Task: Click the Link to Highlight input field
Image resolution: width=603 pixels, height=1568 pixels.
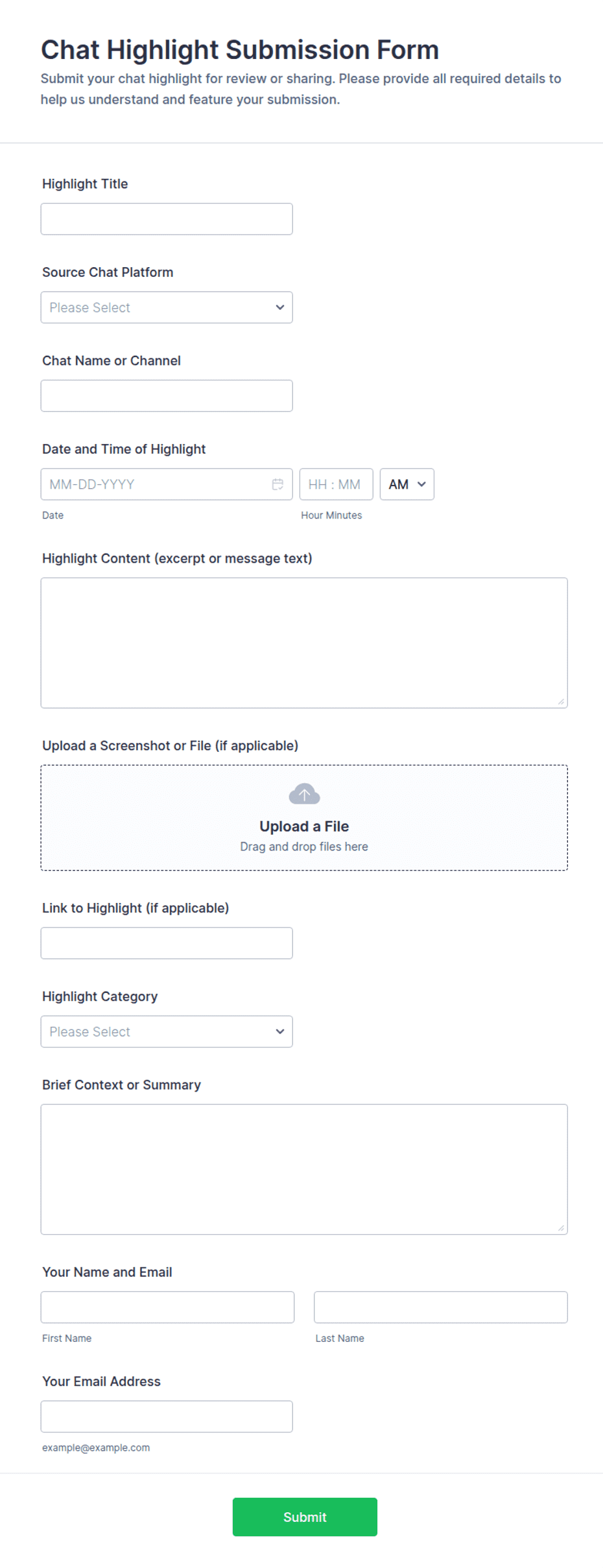Action: coord(167,943)
